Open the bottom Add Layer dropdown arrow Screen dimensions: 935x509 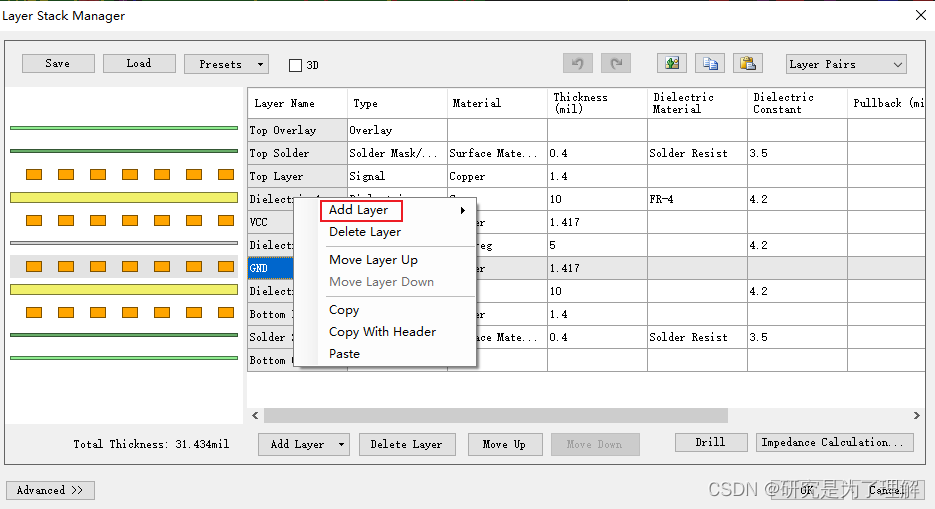point(341,445)
